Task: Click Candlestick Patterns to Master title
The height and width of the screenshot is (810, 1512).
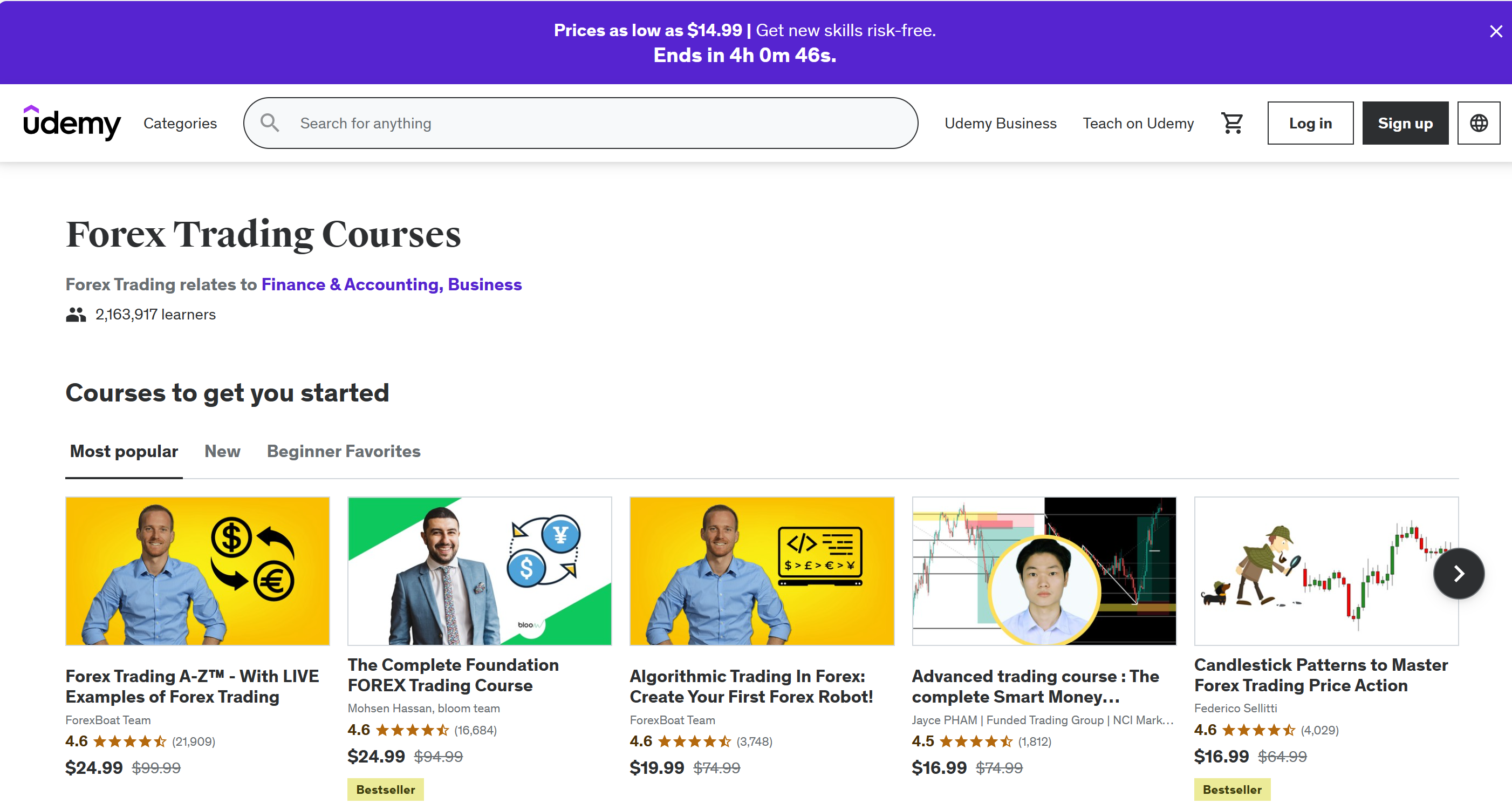Action: pos(1321,675)
